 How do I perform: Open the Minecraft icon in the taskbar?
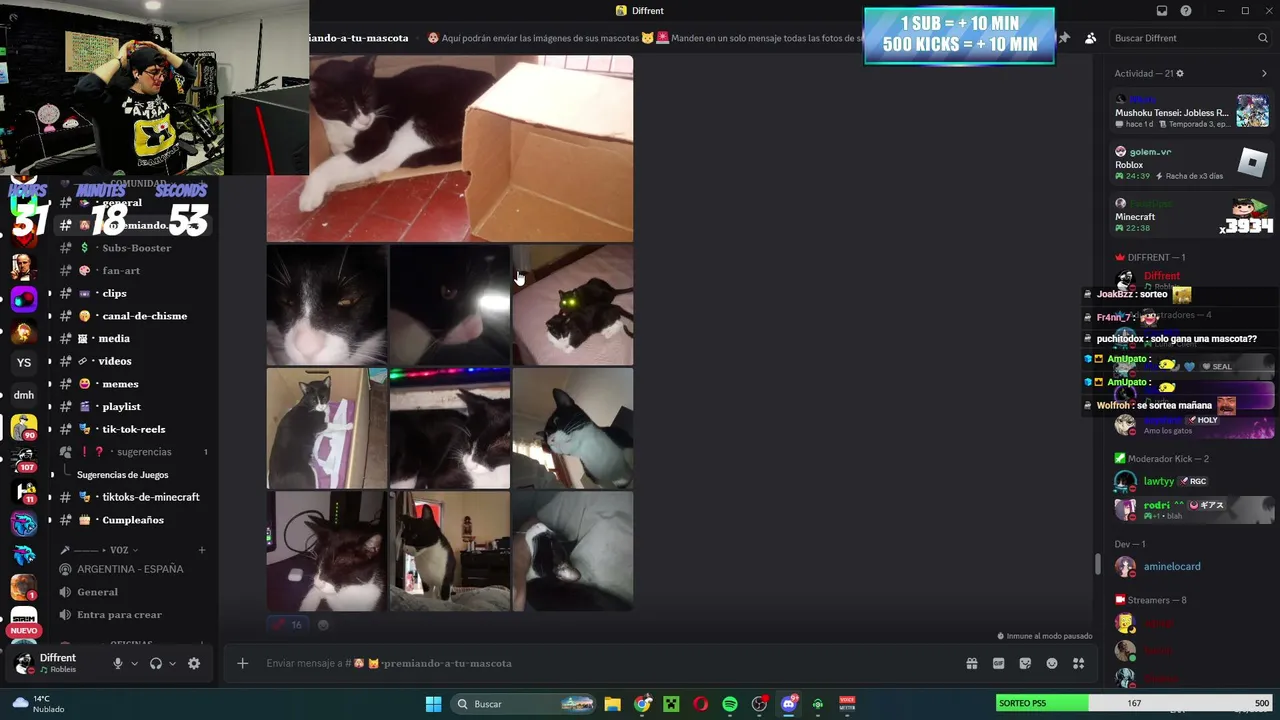(671, 704)
